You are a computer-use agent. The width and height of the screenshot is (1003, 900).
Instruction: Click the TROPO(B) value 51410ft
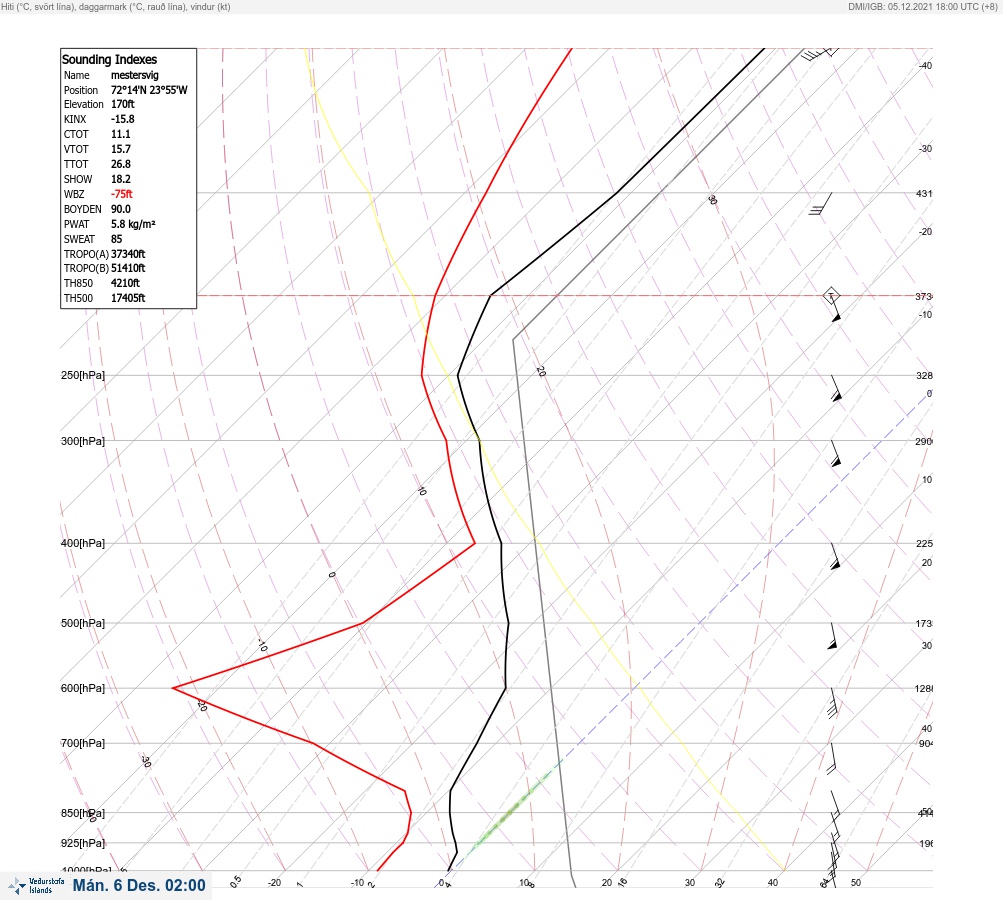(128, 268)
